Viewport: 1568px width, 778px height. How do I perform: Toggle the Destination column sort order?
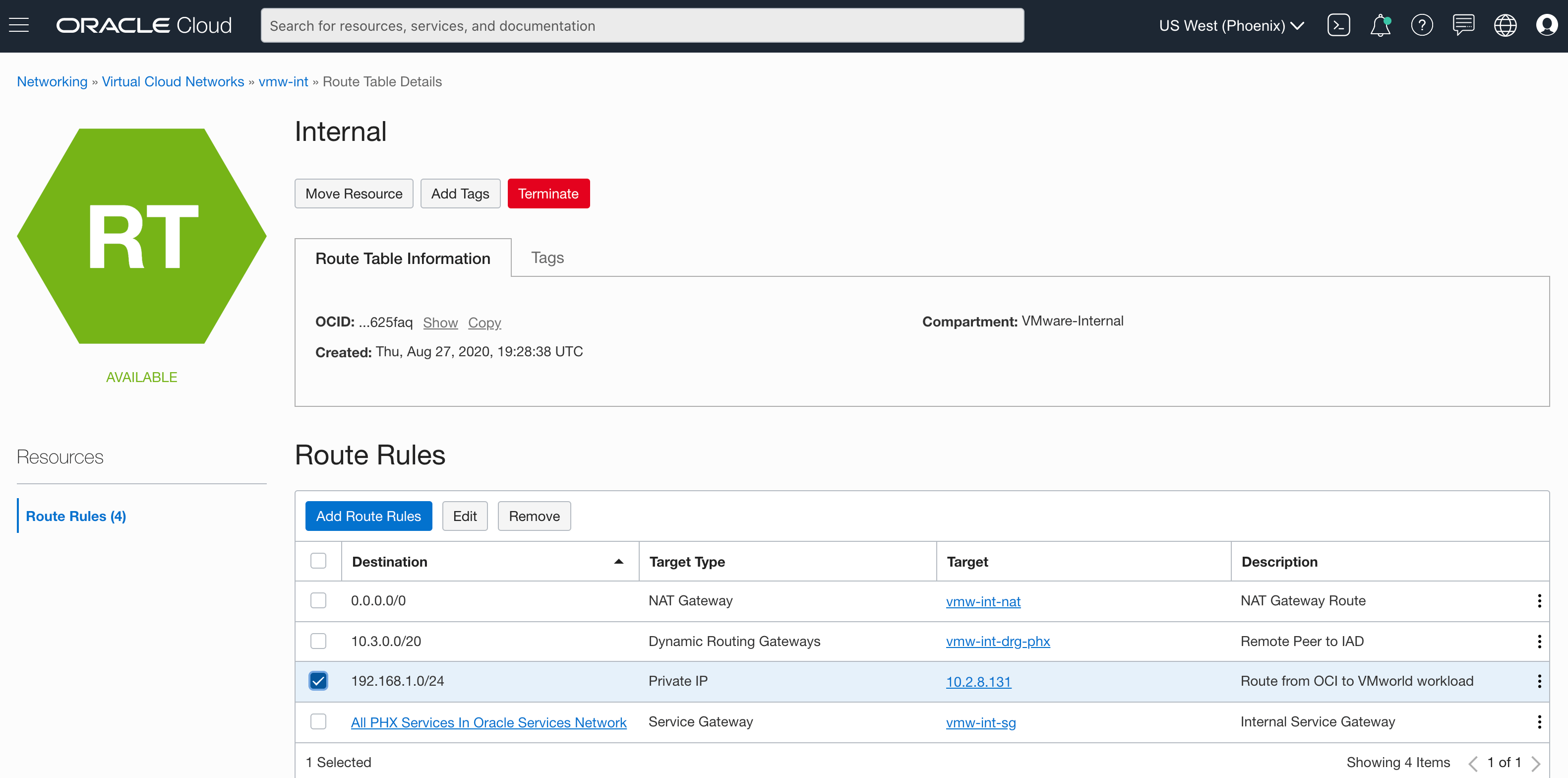[x=618, y=561]
